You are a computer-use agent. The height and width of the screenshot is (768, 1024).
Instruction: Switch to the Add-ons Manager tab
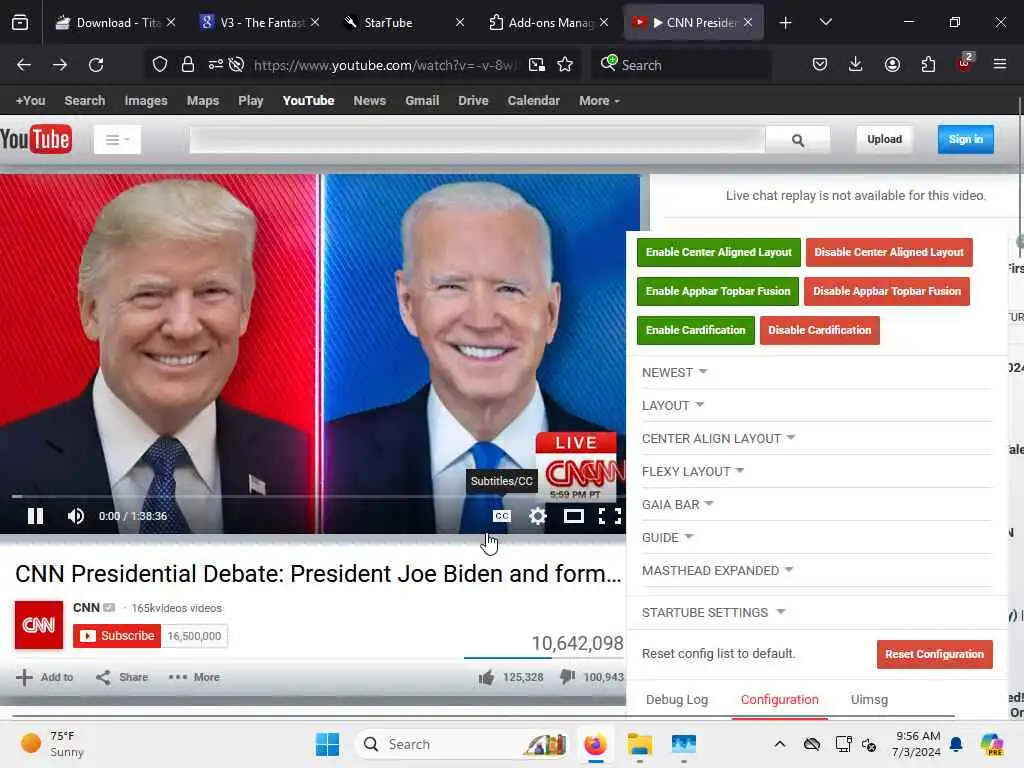click(549, 22)
